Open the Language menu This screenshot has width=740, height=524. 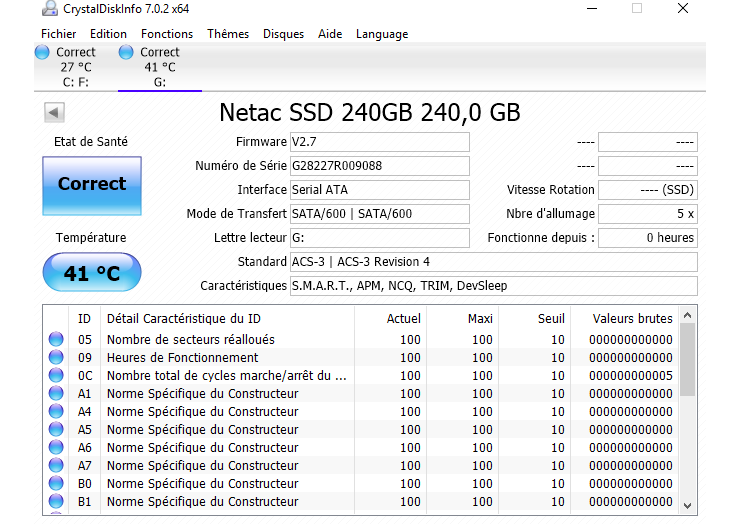tap(382, 34)
